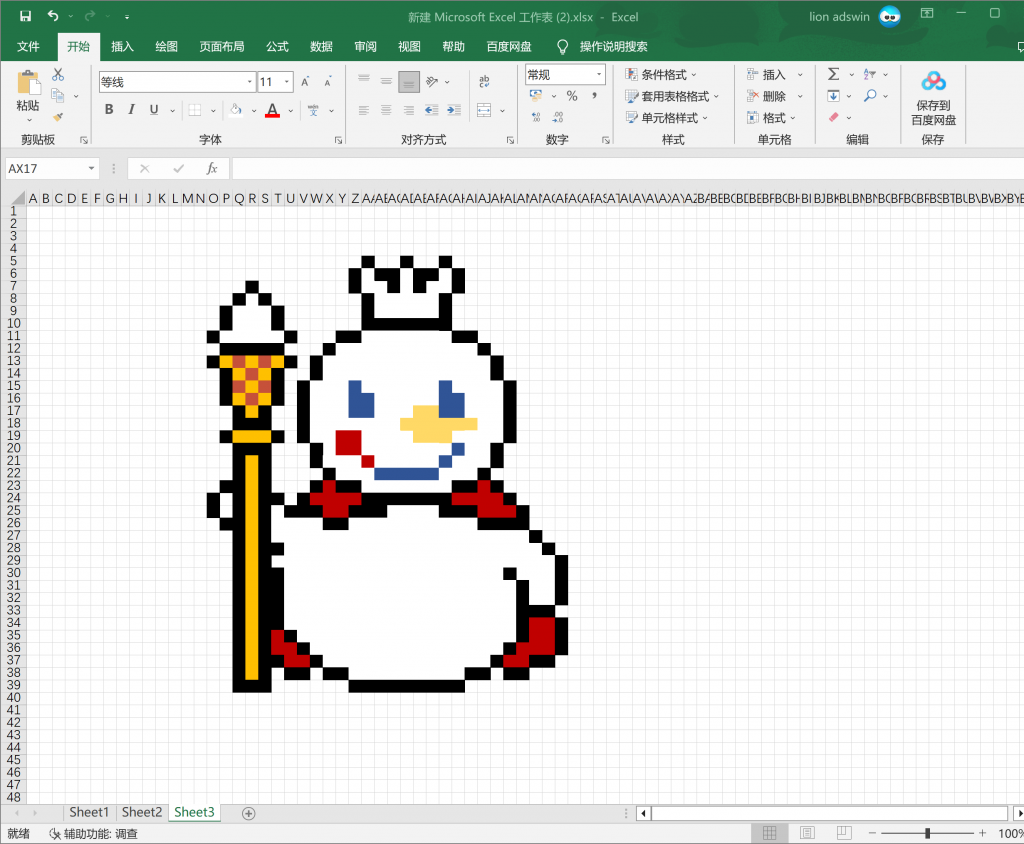Increase font size with larger A icon
Viewport: 1024px width, 844px height.
click(x=305, y=82)
